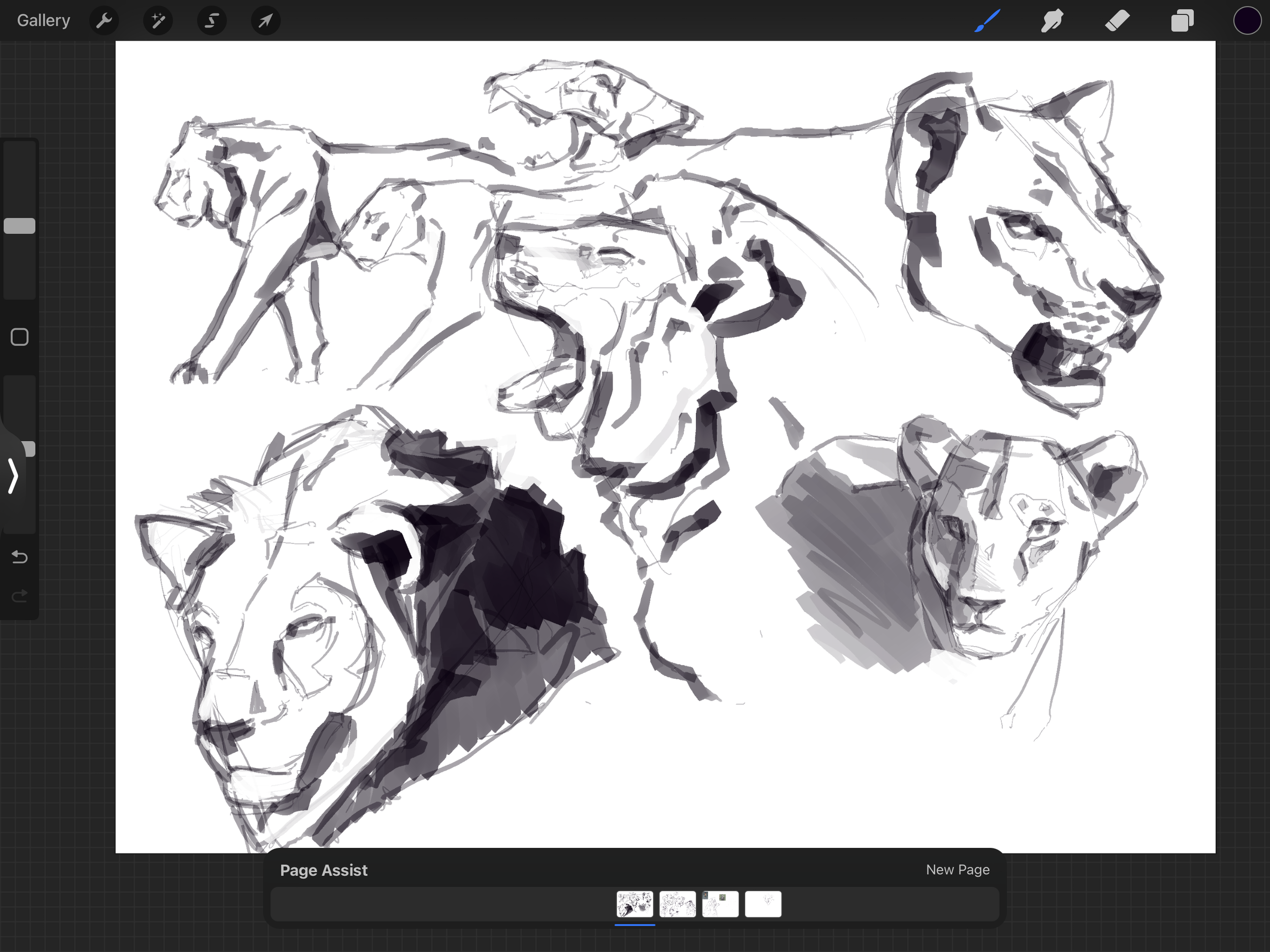Return to the Gallery
The width and height of the screenshot is (1270, 952).
pos(44,21)
